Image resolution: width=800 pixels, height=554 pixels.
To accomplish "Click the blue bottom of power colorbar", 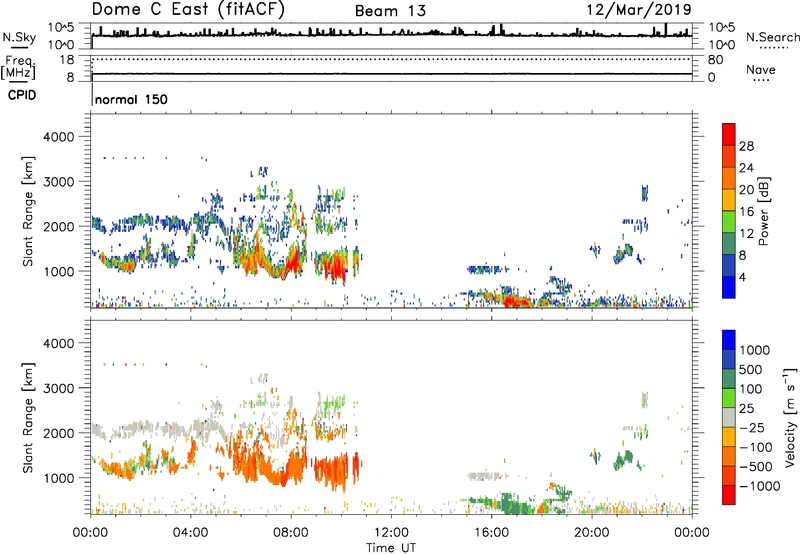I will click(729, 287).
